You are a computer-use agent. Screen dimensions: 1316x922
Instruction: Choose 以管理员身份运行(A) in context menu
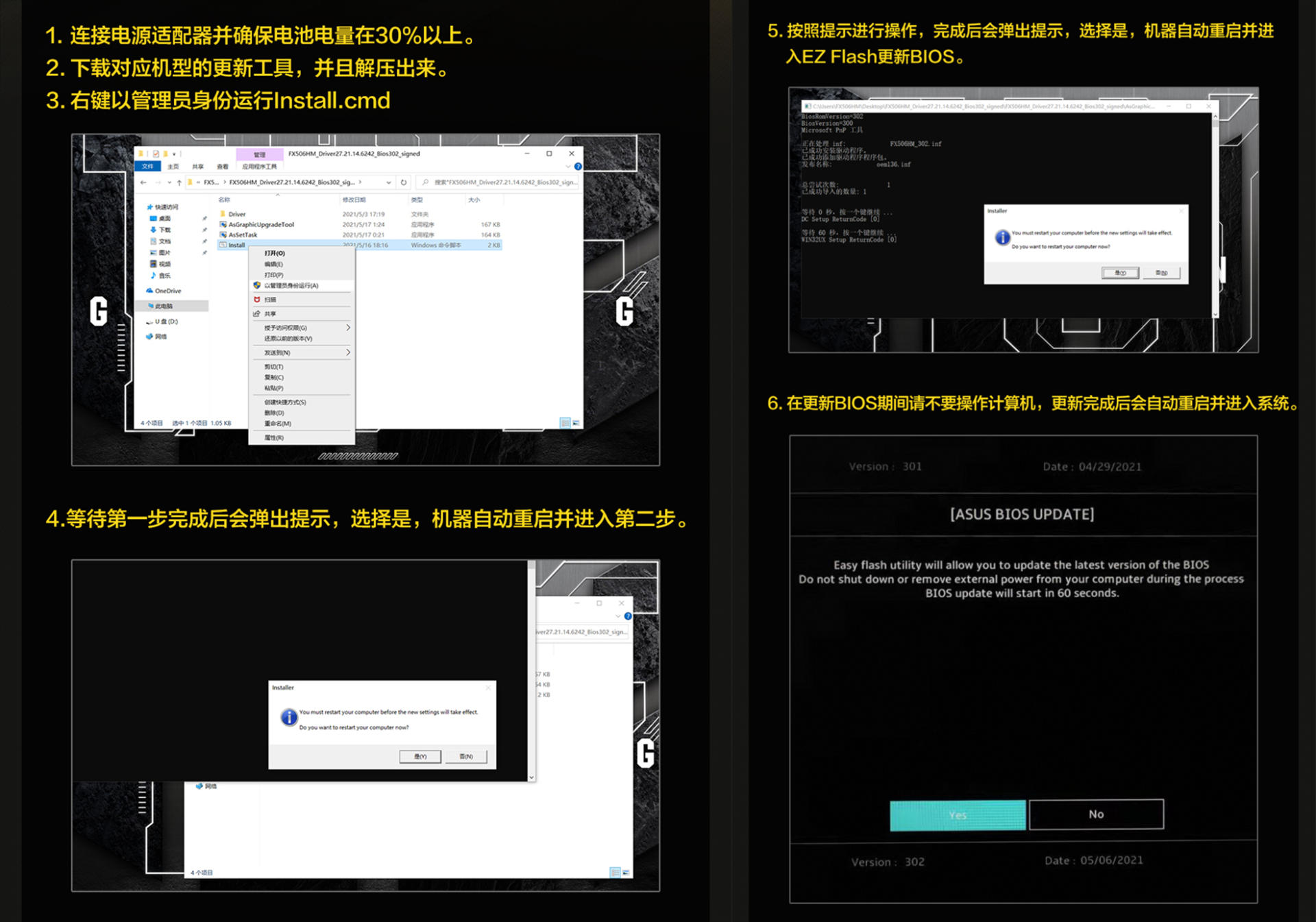[x=302, y=285]
